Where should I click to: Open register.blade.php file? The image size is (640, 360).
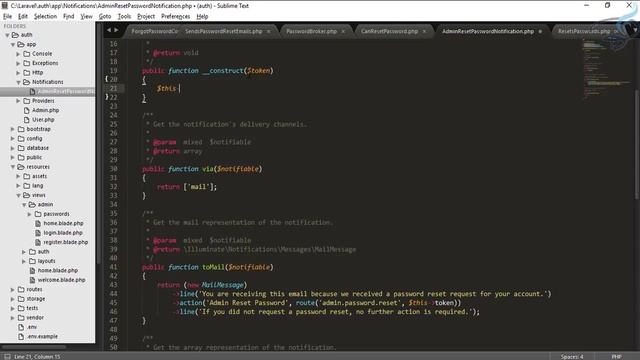tap(65, 242)
